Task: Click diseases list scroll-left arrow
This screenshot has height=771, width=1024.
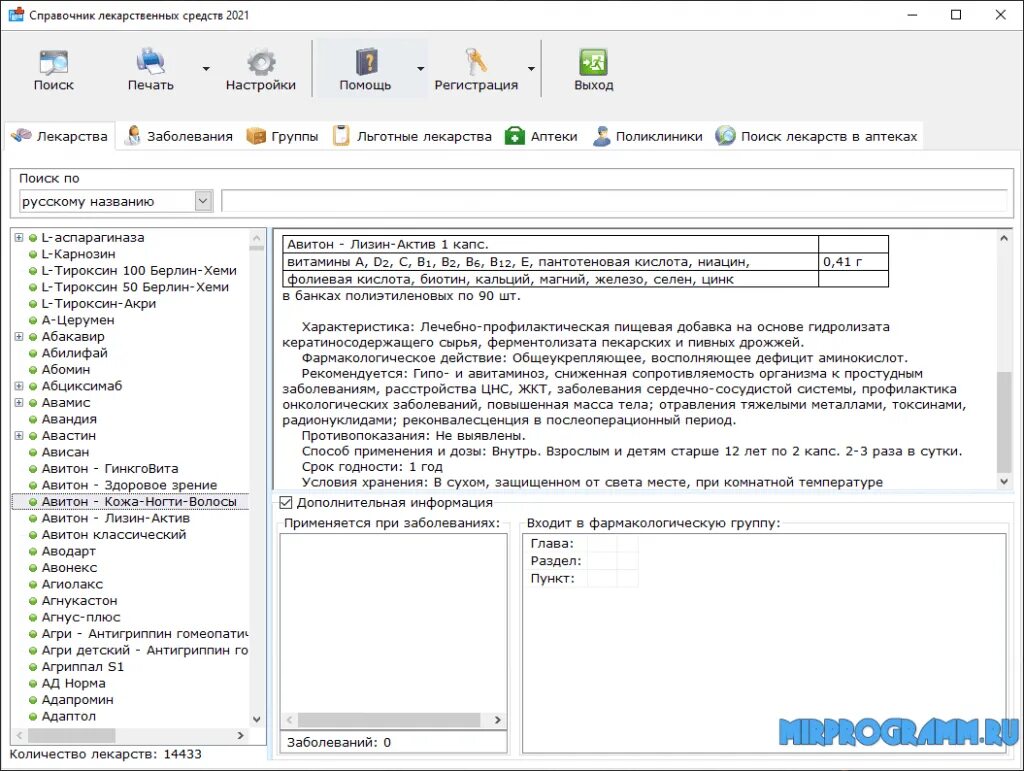Action: click(x=290, y=720)
